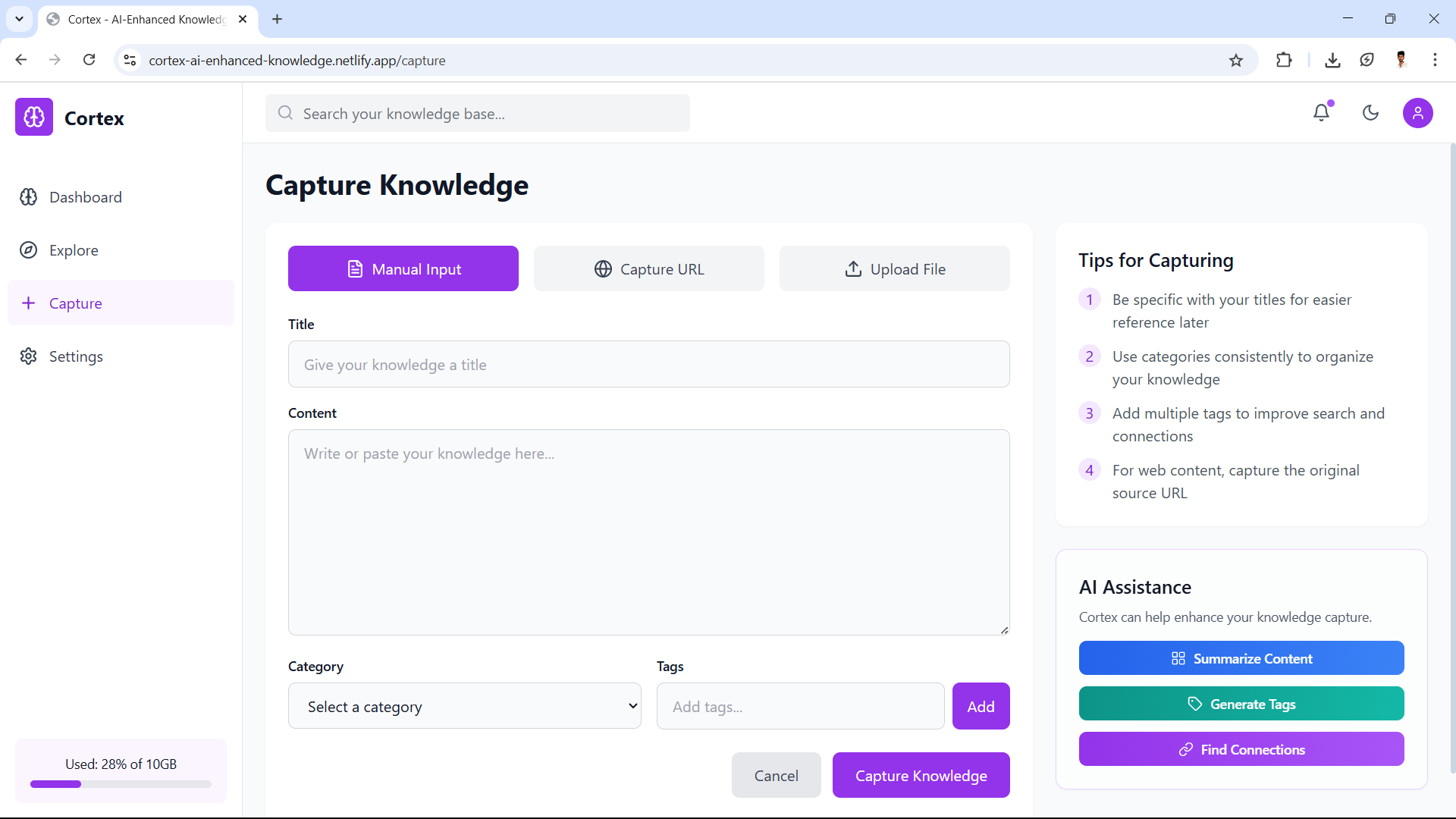Open the user profile avatar

click(x=1417, y=113)
